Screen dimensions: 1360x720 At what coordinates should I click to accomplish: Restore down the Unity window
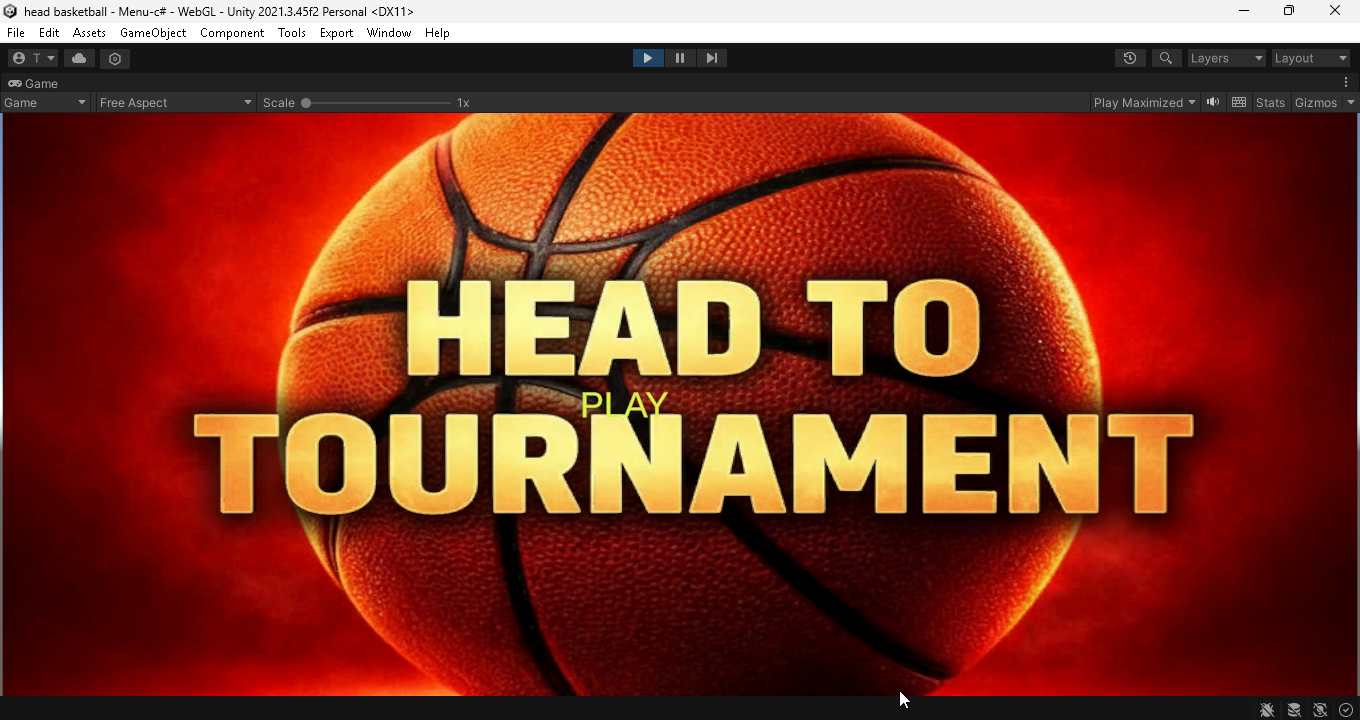click(1289, 11)
